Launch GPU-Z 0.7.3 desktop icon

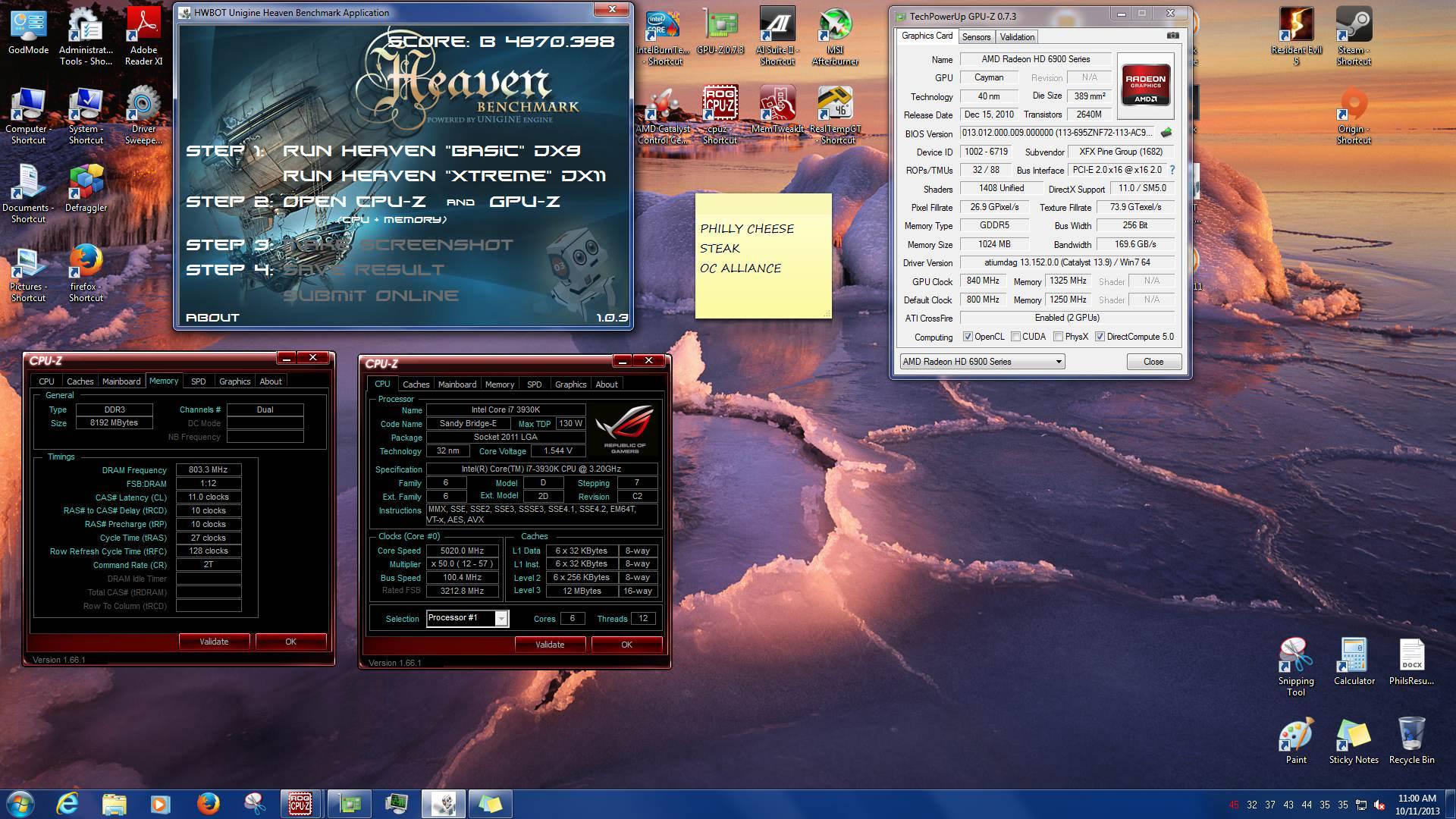[x=720, y=30]
